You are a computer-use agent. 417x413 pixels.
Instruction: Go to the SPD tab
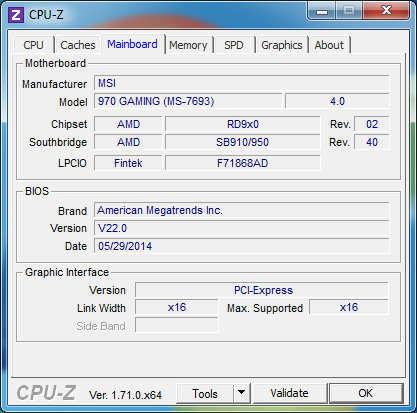[x=234, y=45]
